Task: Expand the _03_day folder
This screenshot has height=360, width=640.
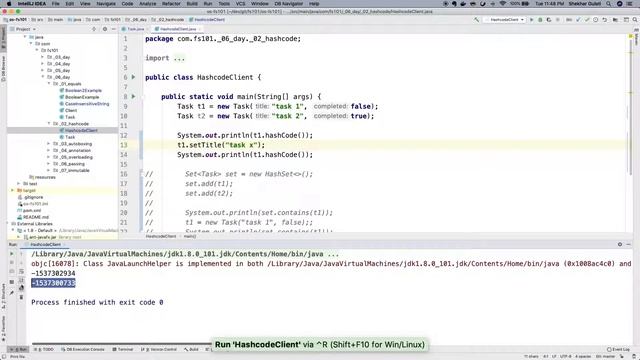Action: pos(42,57)
